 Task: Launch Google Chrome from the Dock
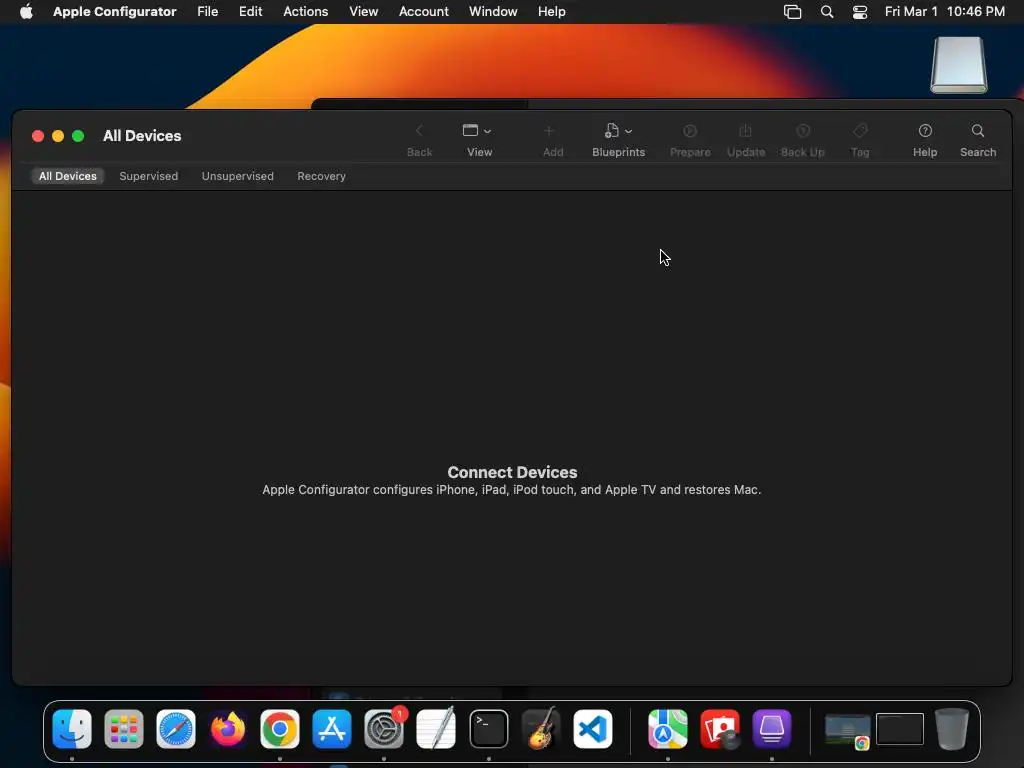[x=280, y=729]
